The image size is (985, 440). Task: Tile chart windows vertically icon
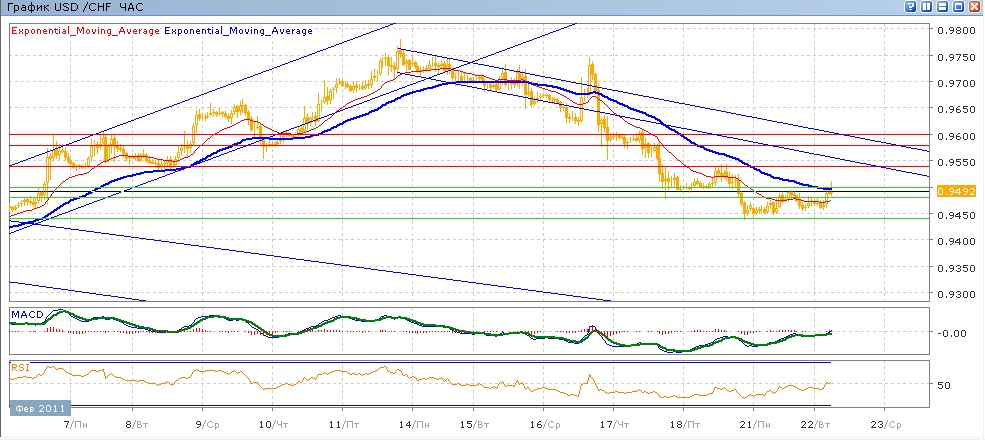point(927,6)
